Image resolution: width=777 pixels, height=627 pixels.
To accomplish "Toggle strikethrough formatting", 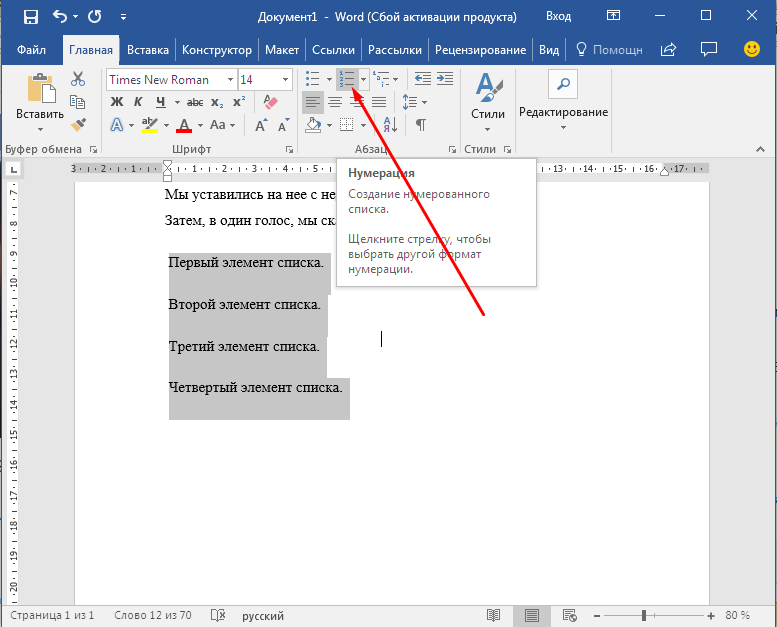I will (x=195, y=102).
